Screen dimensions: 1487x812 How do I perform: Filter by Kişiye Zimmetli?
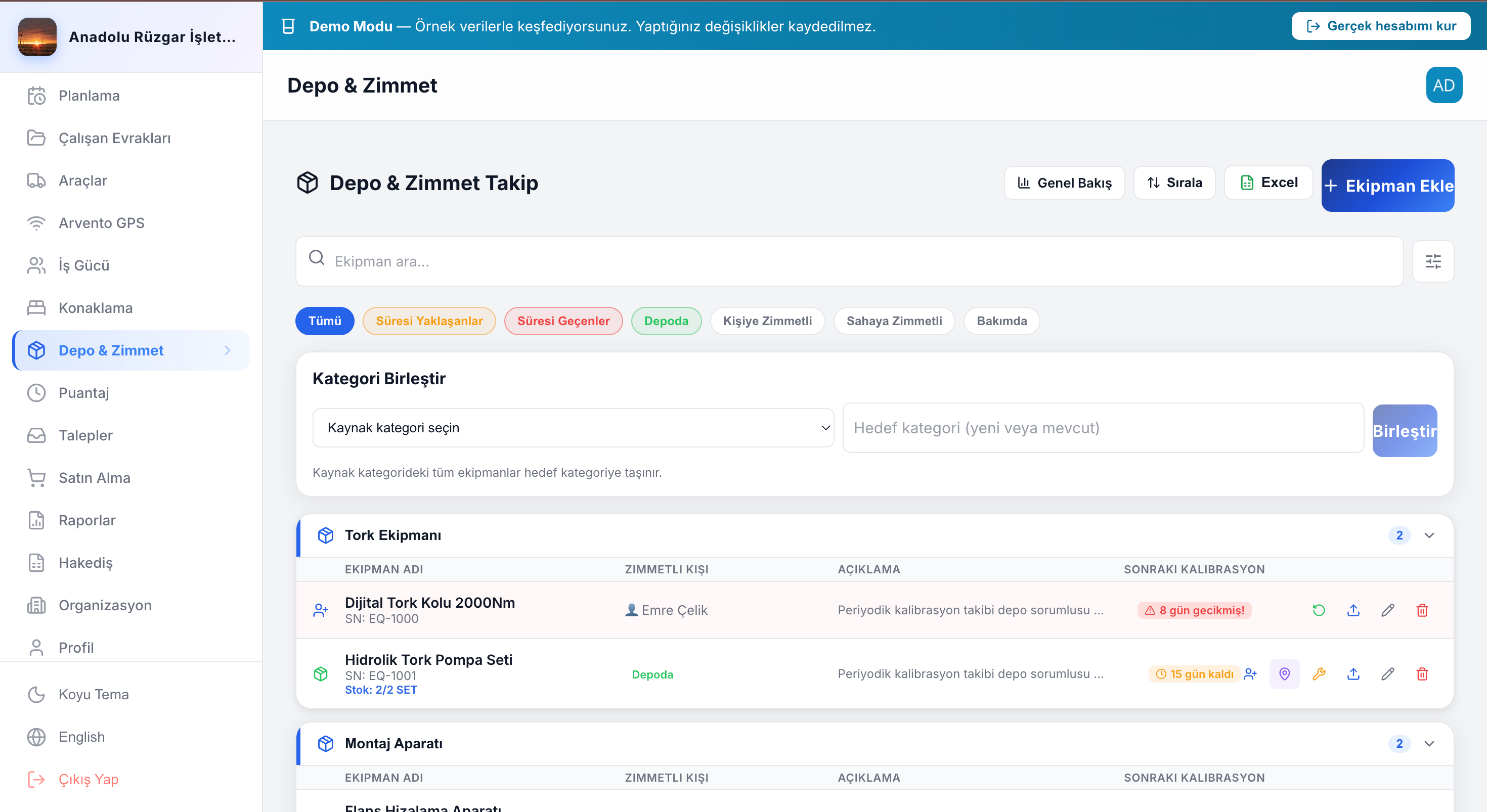click(x=767, y=321)
